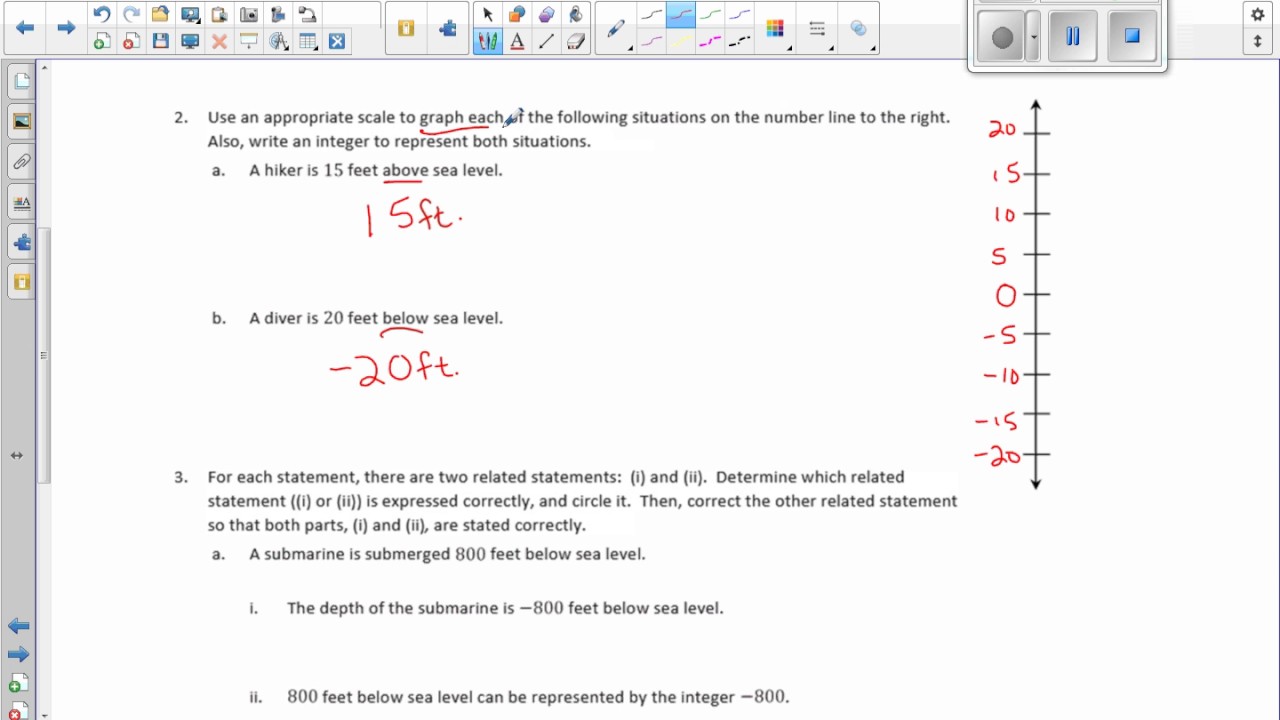Open the Attachments paperclip tab

click(21, 162)
